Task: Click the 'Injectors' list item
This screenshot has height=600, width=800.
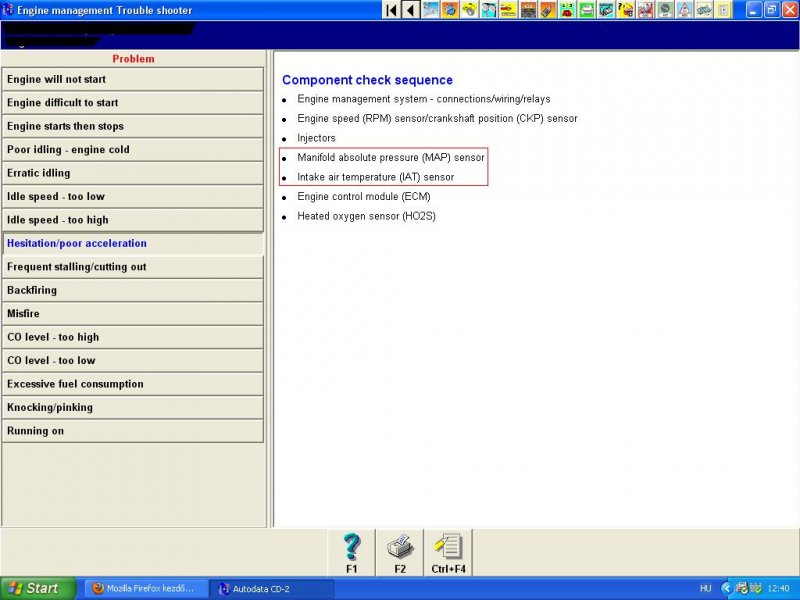Action: (316, 138)
